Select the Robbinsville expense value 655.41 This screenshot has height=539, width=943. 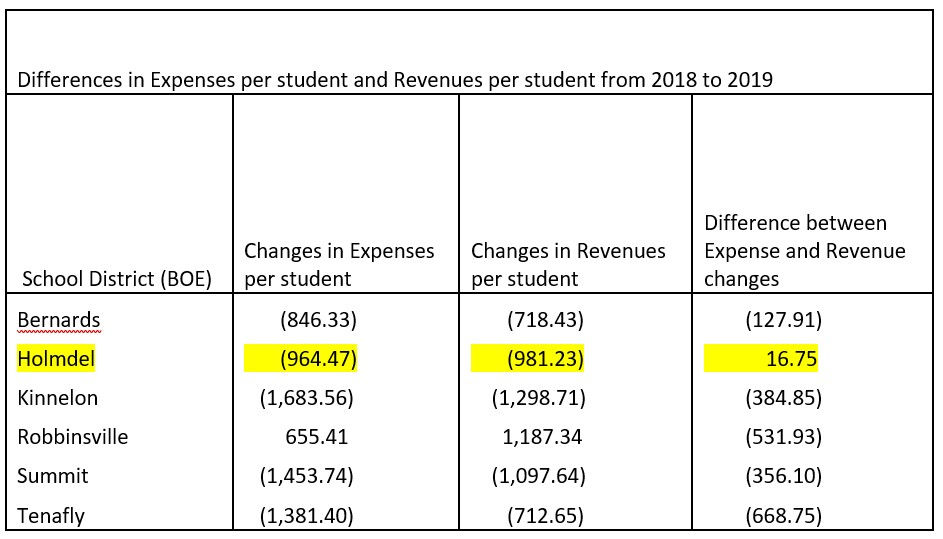pyautogui.click(x=317, y=437)
